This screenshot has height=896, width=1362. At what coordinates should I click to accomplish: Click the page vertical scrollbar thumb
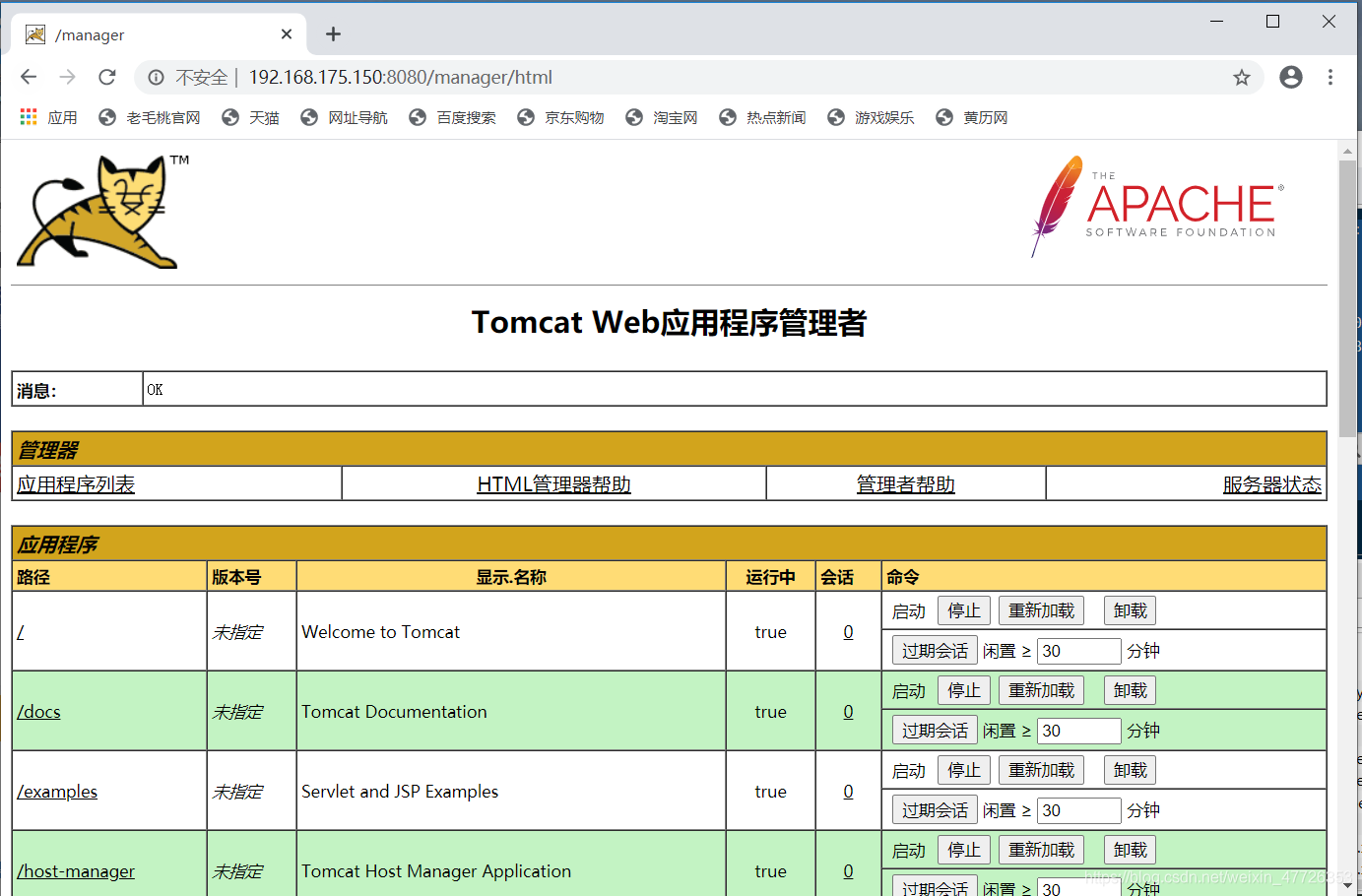(1347, 298)
